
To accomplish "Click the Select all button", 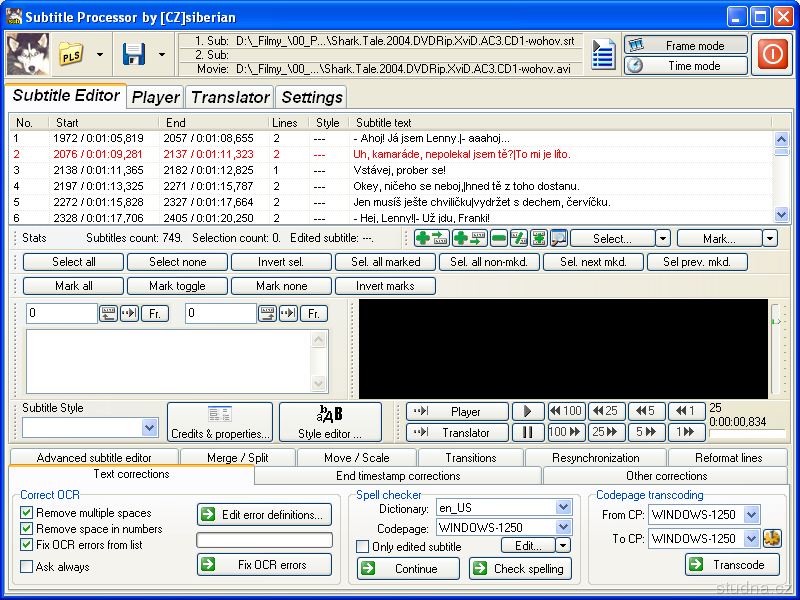I will (x=73, y=262).
